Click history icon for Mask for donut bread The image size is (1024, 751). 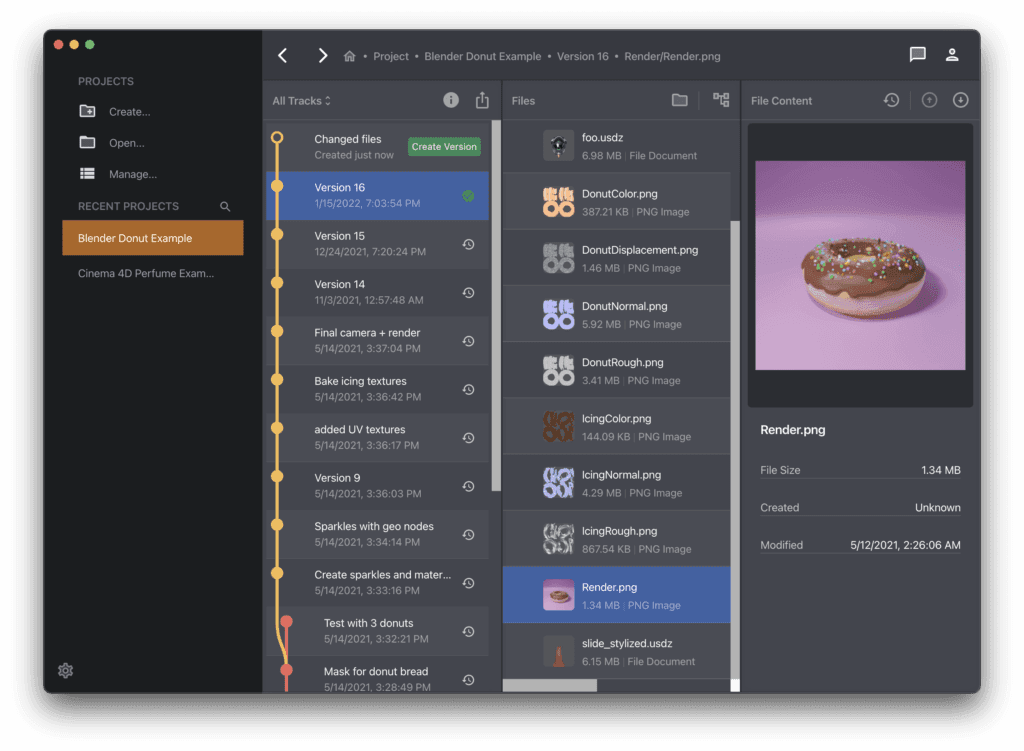(x=468, y=679)
